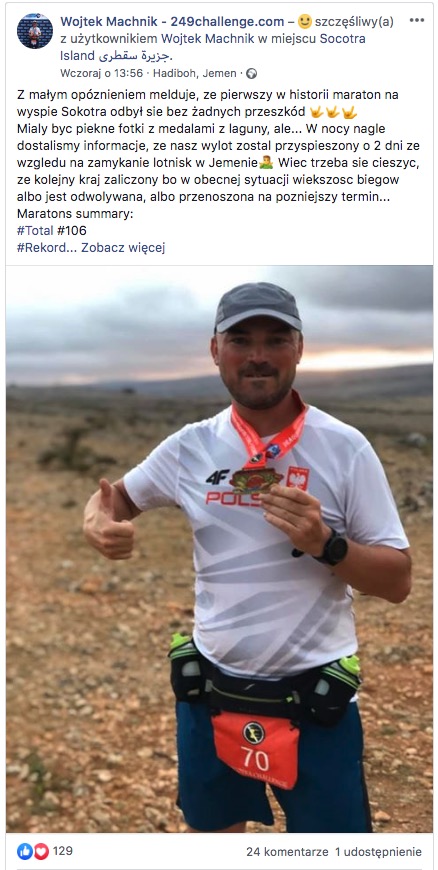Image resolution: width=438 pixels, height=870 pixels.
Task: Click the red heart reaction icon
Action: tap(41, 851)
